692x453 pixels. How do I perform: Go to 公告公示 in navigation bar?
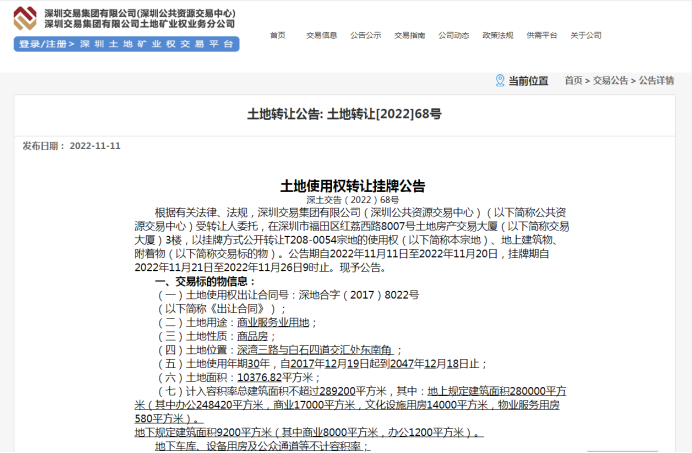point(366,35)
